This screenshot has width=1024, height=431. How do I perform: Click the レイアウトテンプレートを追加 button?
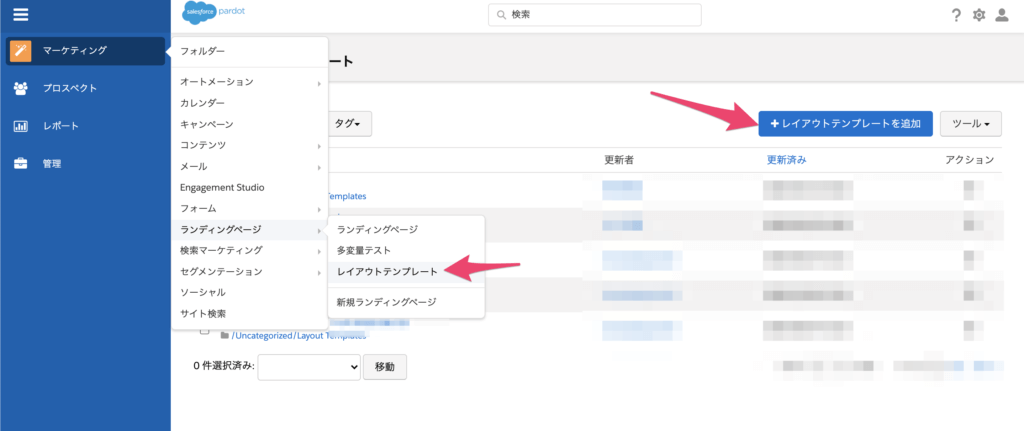click(845, 124)
